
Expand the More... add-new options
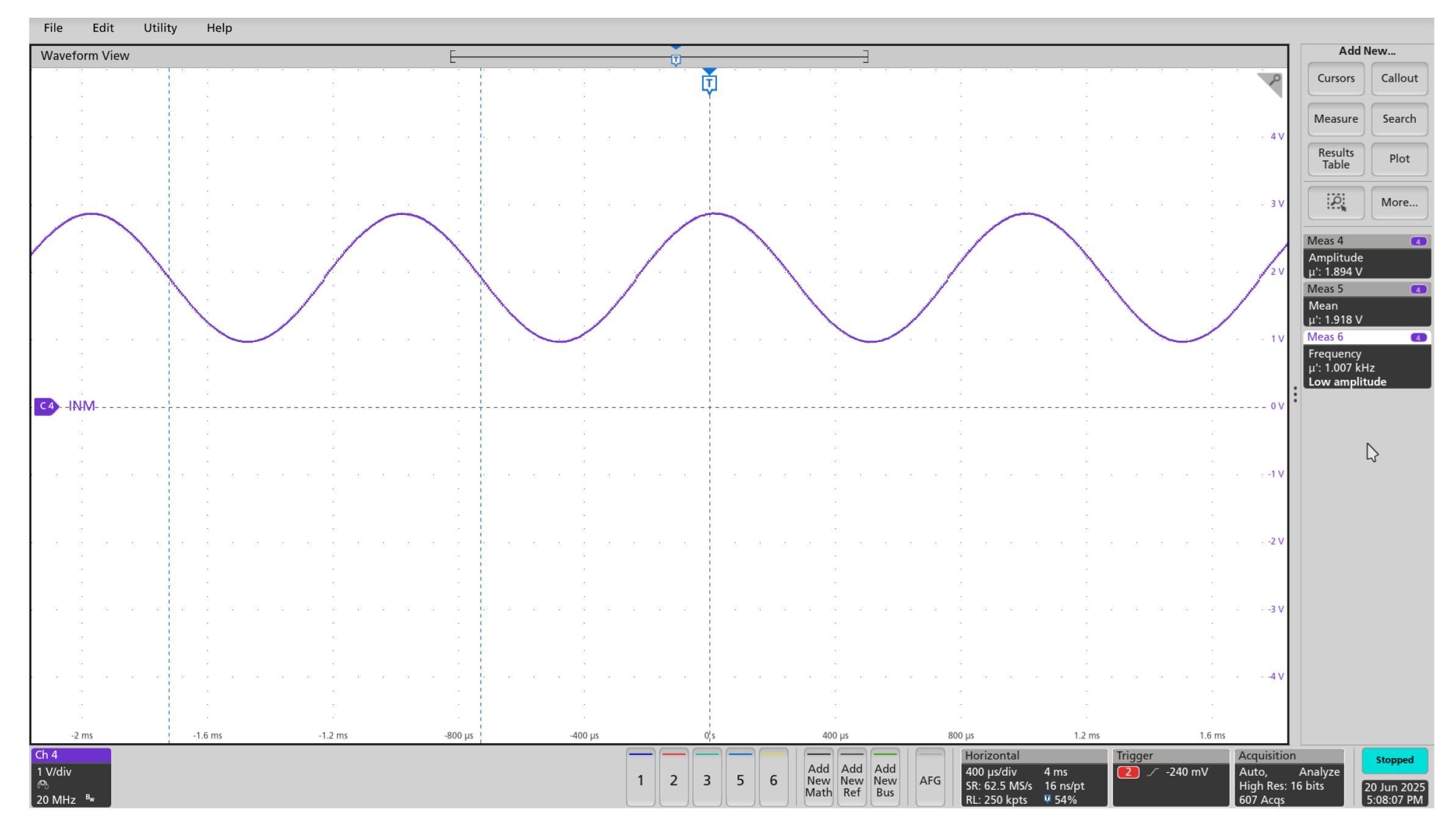[1399, 202]
